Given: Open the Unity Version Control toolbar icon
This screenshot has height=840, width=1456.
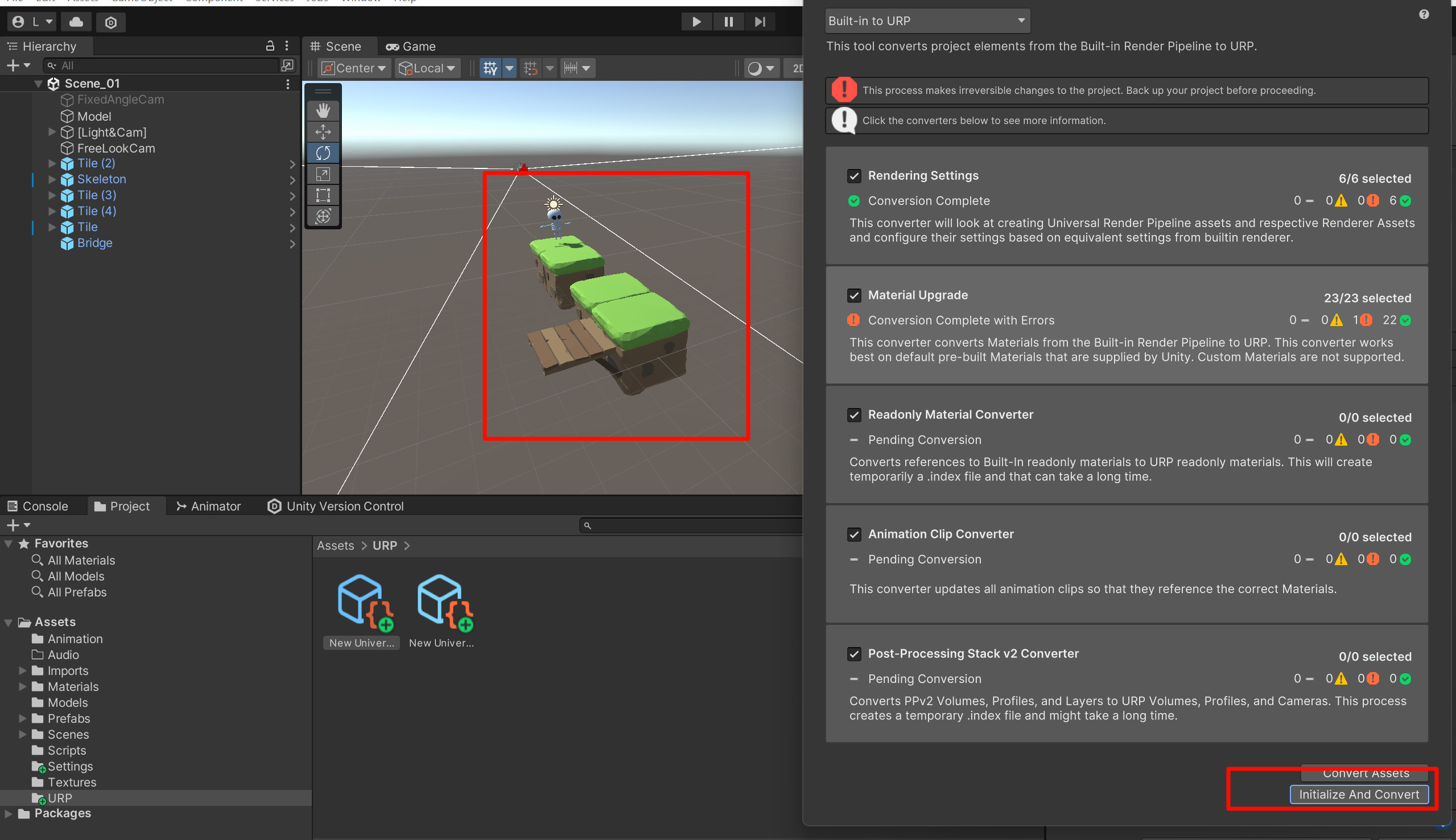Looking at the screenshot, I should 112,23.
